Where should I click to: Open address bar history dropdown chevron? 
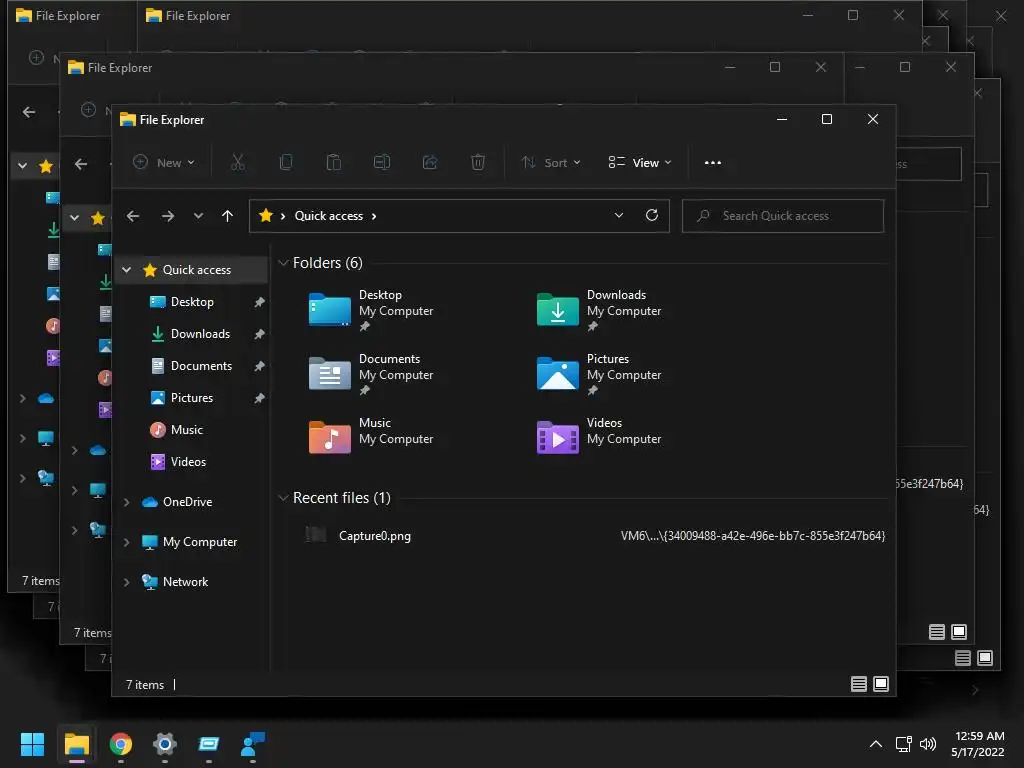(619, 216)
